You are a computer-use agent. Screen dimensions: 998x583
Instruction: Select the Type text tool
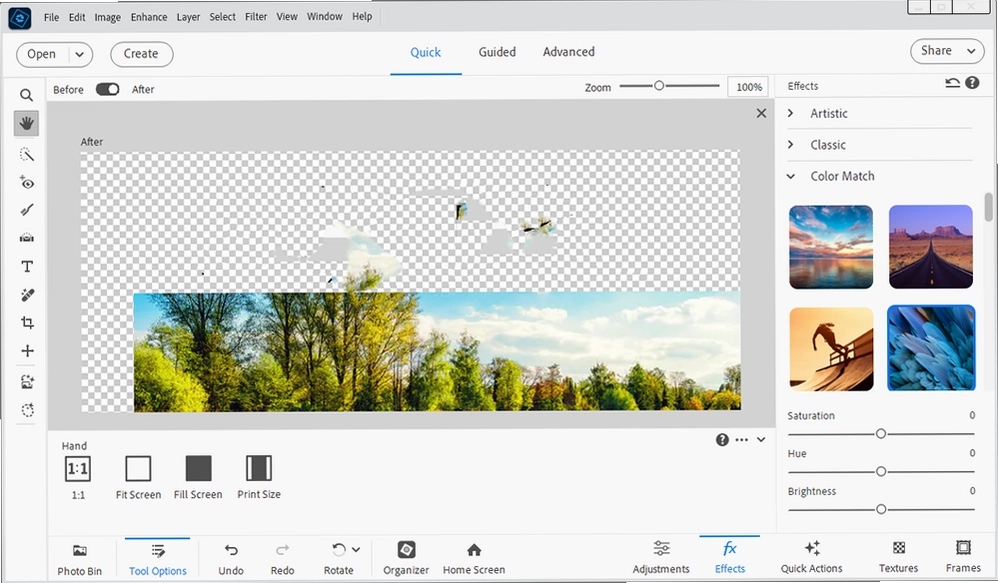[27, 267]
